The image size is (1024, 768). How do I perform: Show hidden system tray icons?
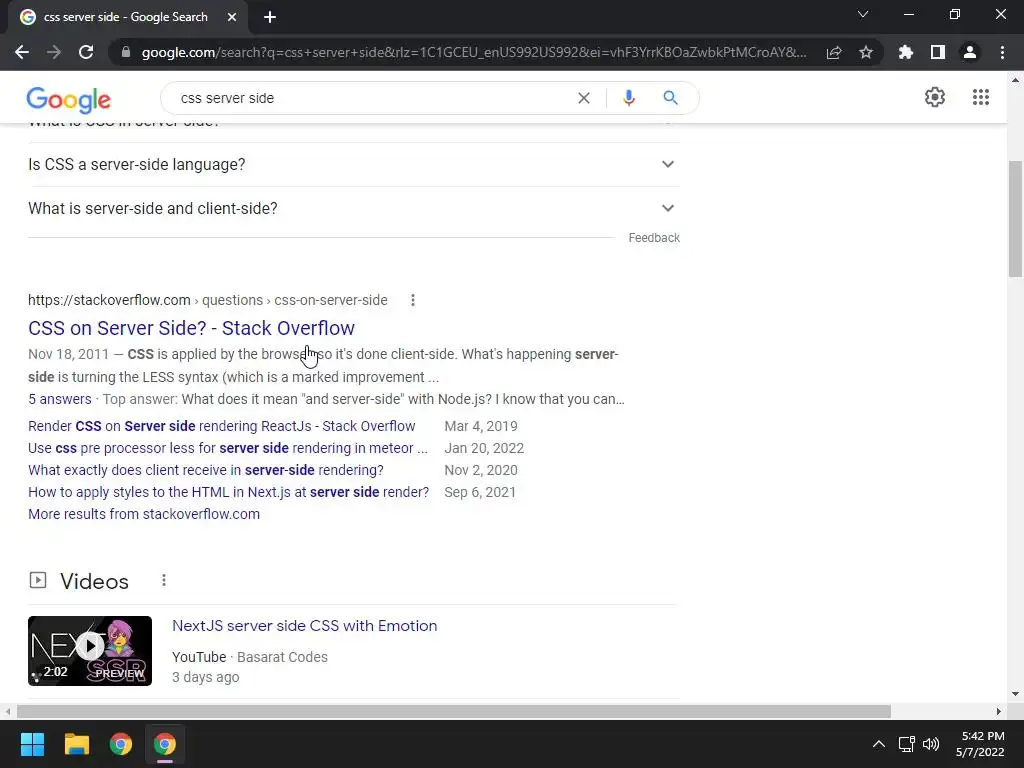[879, 744]
